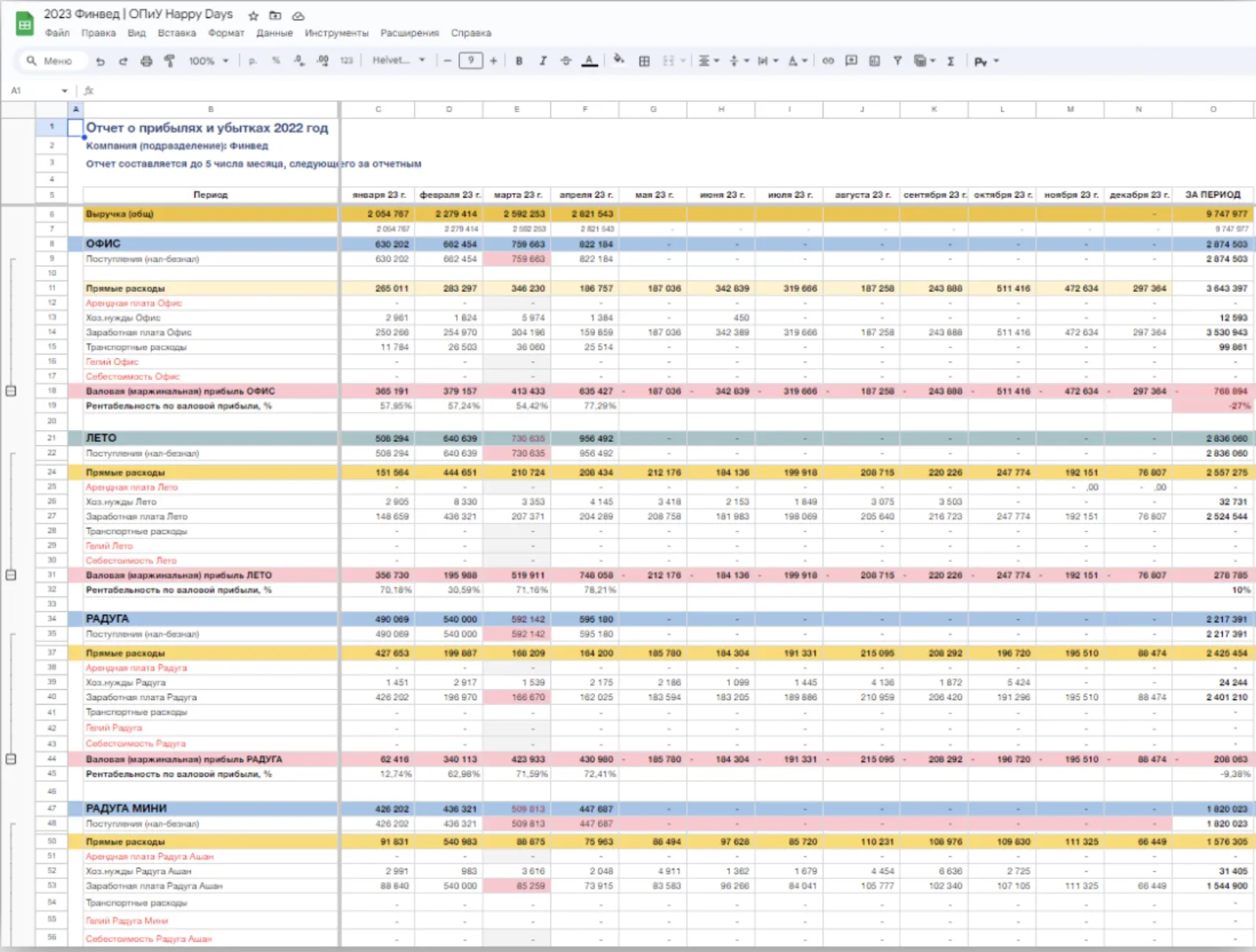Apply the paint format tool
This screenshot has height=952, width=1256.
point(169,61)
